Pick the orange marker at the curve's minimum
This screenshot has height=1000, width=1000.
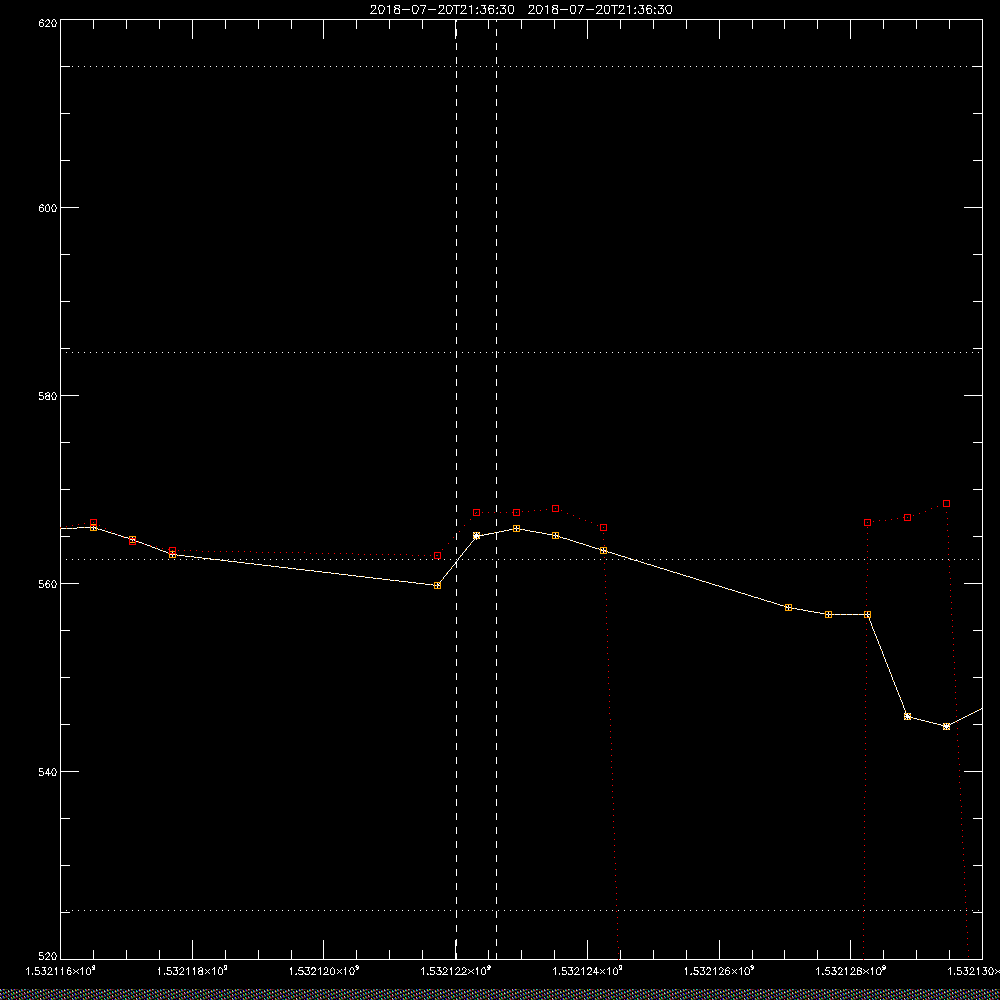946,726
